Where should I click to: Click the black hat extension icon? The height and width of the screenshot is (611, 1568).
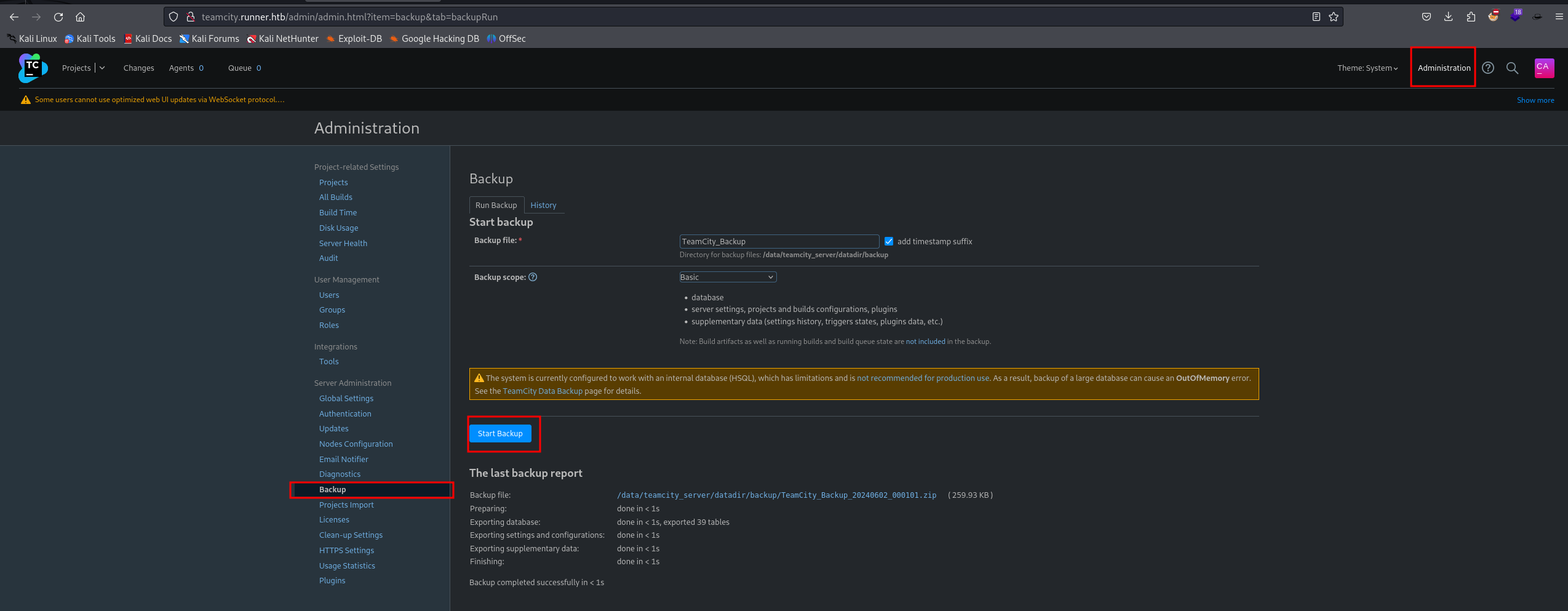[1537, 17]
